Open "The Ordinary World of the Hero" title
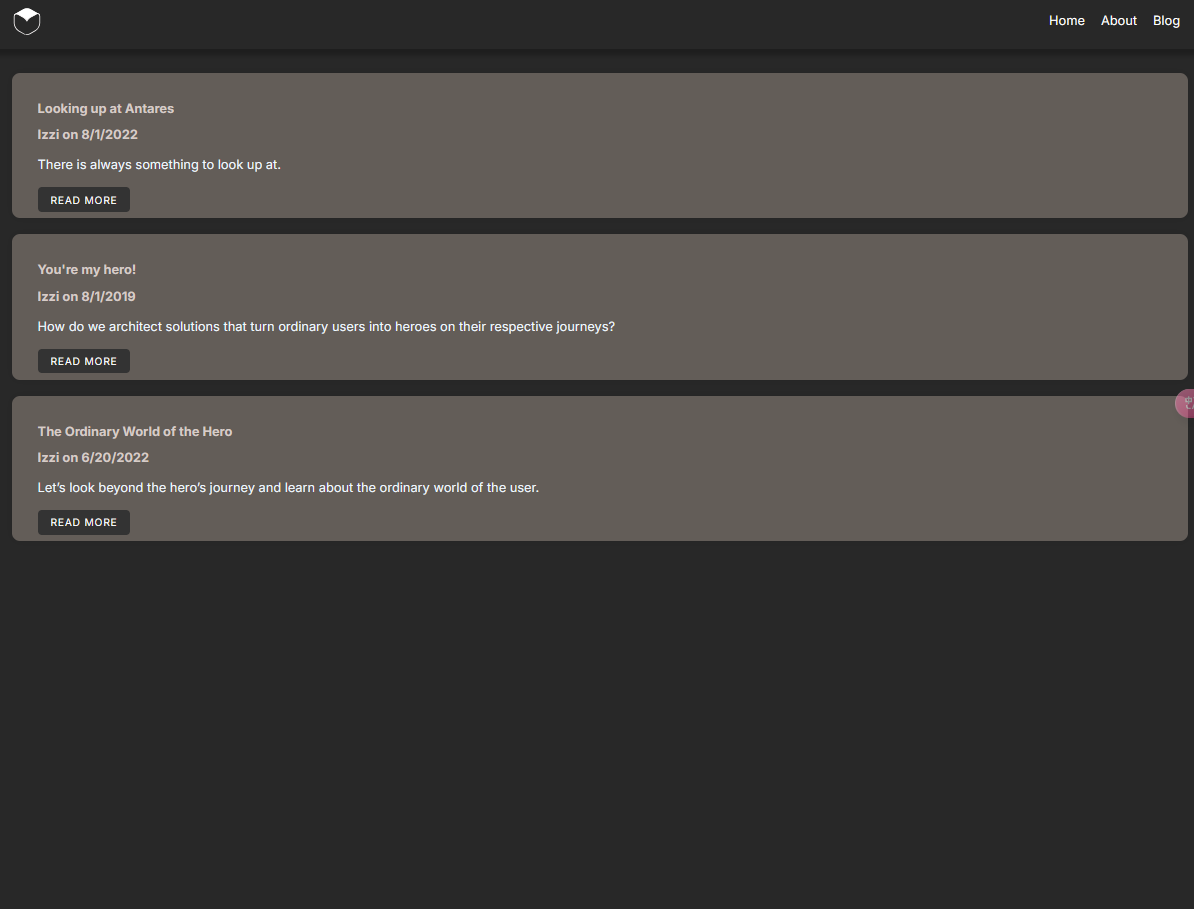 pyautogui.click(x=135, y=431)
